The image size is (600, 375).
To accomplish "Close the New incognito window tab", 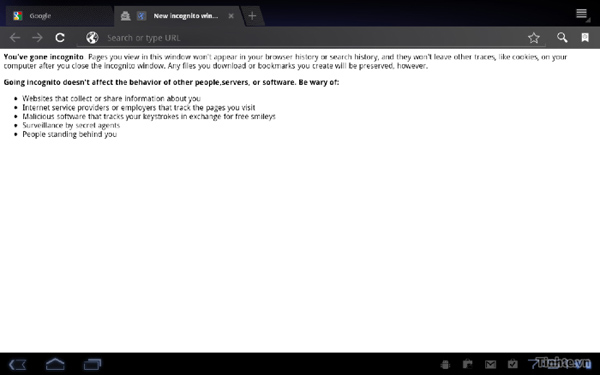I will 231,16.
